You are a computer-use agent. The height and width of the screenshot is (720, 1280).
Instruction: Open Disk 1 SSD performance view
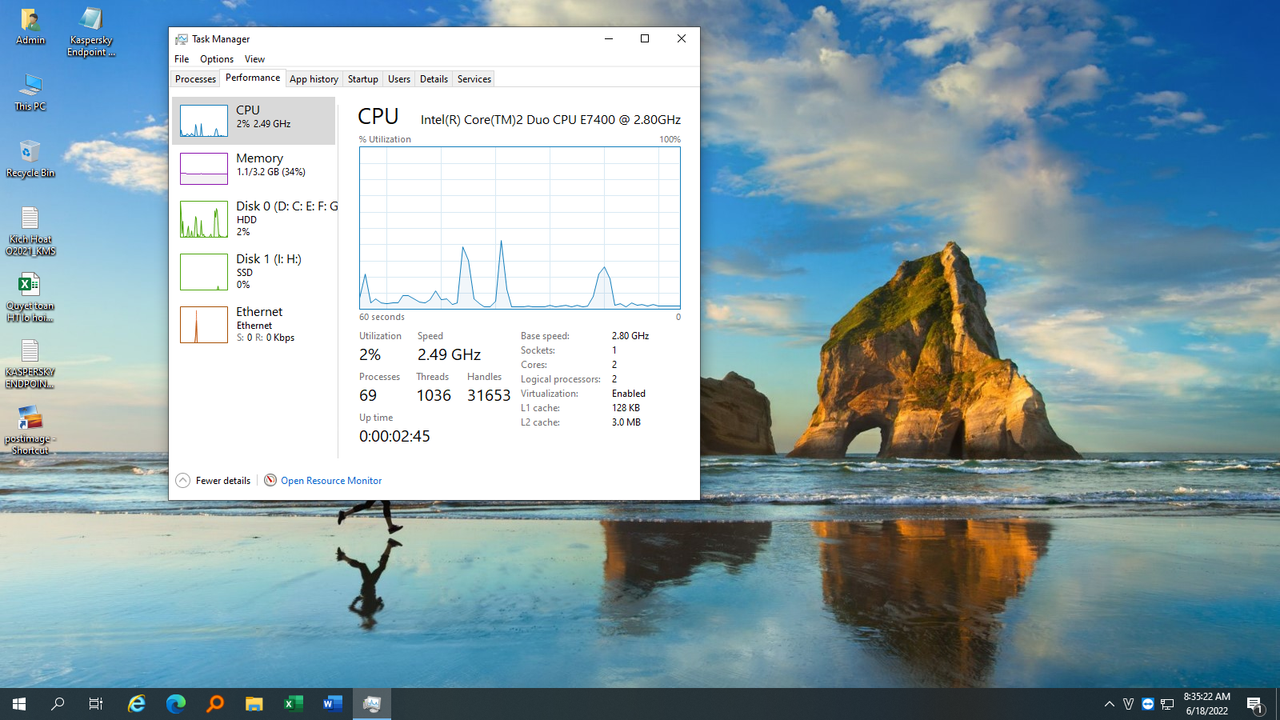pyautogui.click(x=254, y=272)
